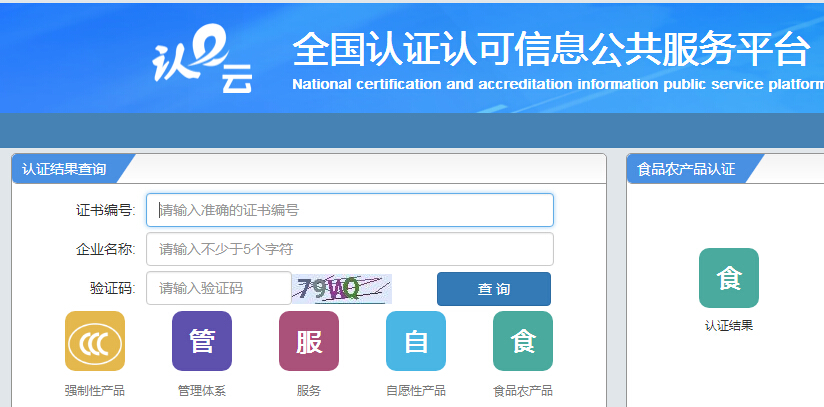The width and height of the screenshot is (824, 407).
Task: Open the pink 服 service certification icon
Action: pyautogui.click(x=309, y=341)
